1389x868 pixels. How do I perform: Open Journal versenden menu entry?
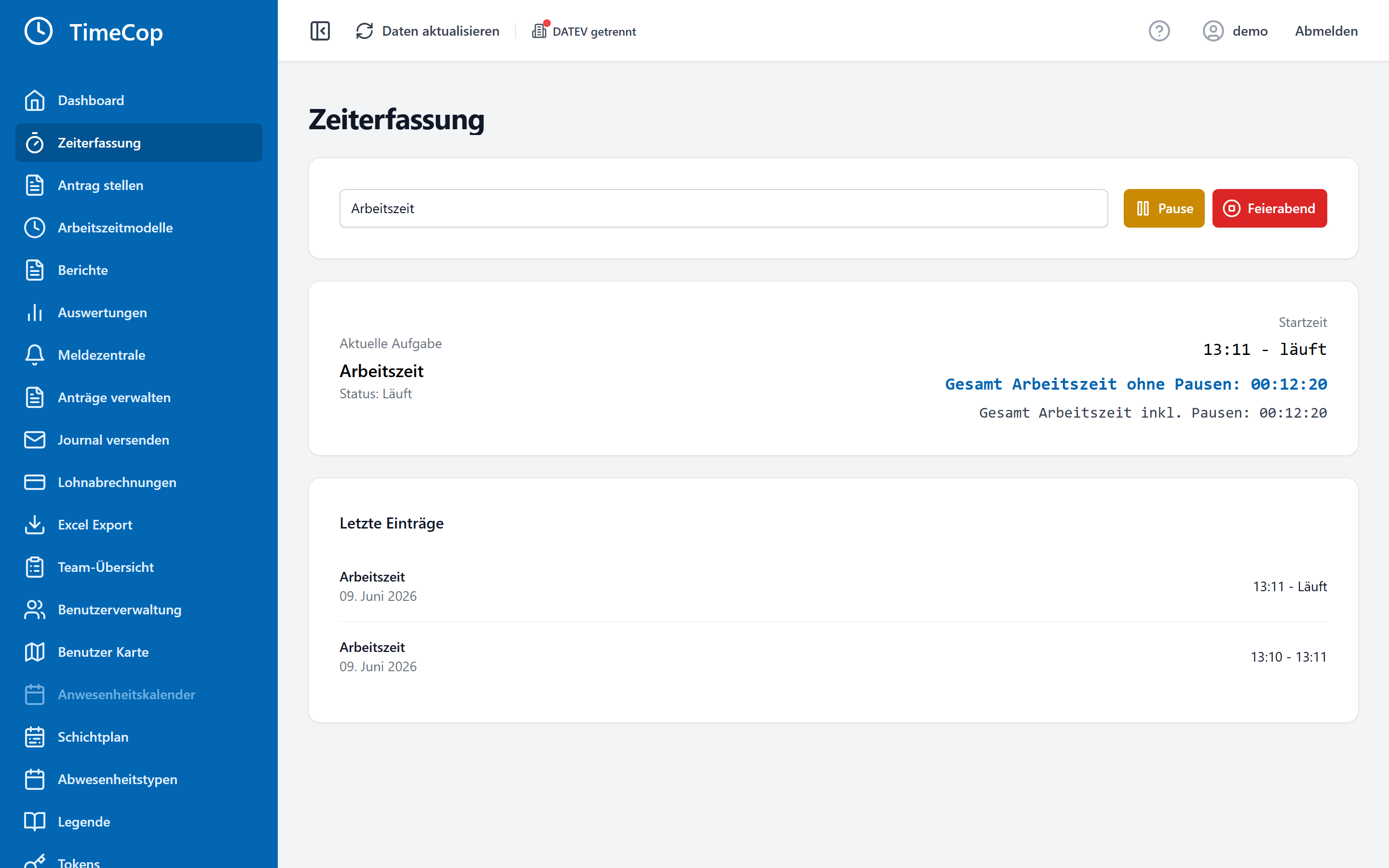point(139,440)
